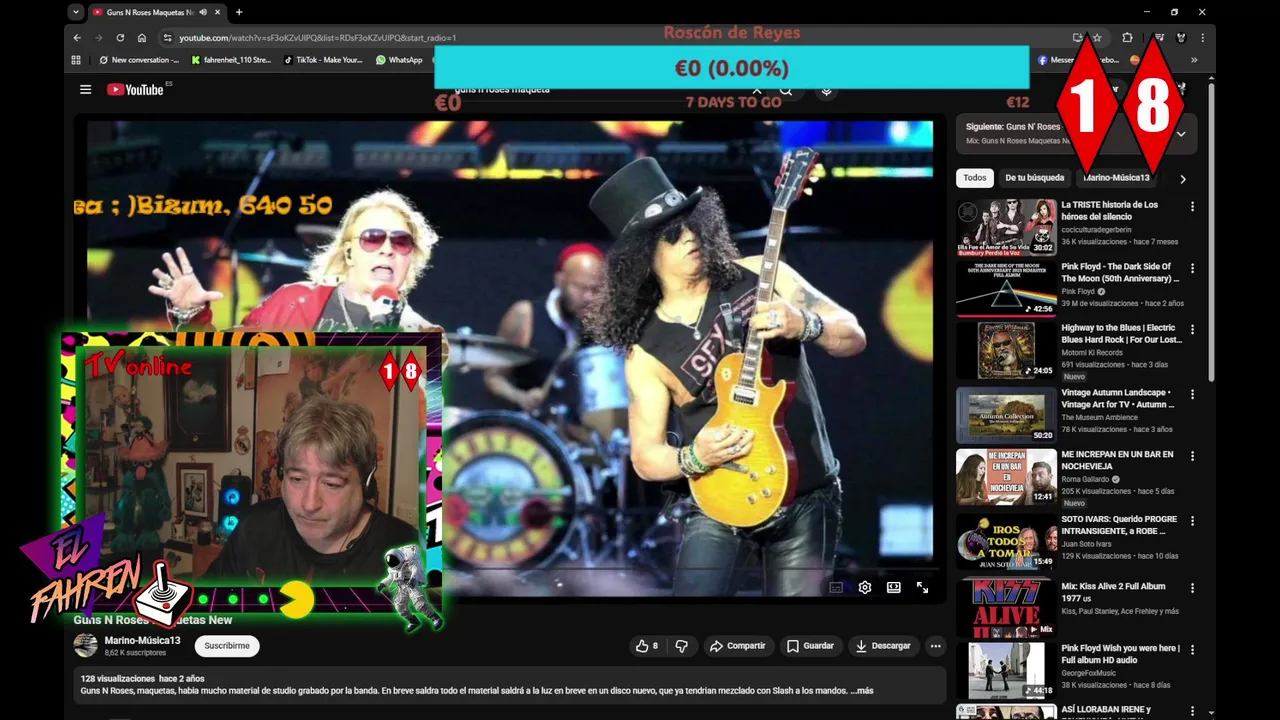Install page via address bar install icon
This screenshot has width=1280, height=720.
pyautogui.click(x=1078, y=38)
